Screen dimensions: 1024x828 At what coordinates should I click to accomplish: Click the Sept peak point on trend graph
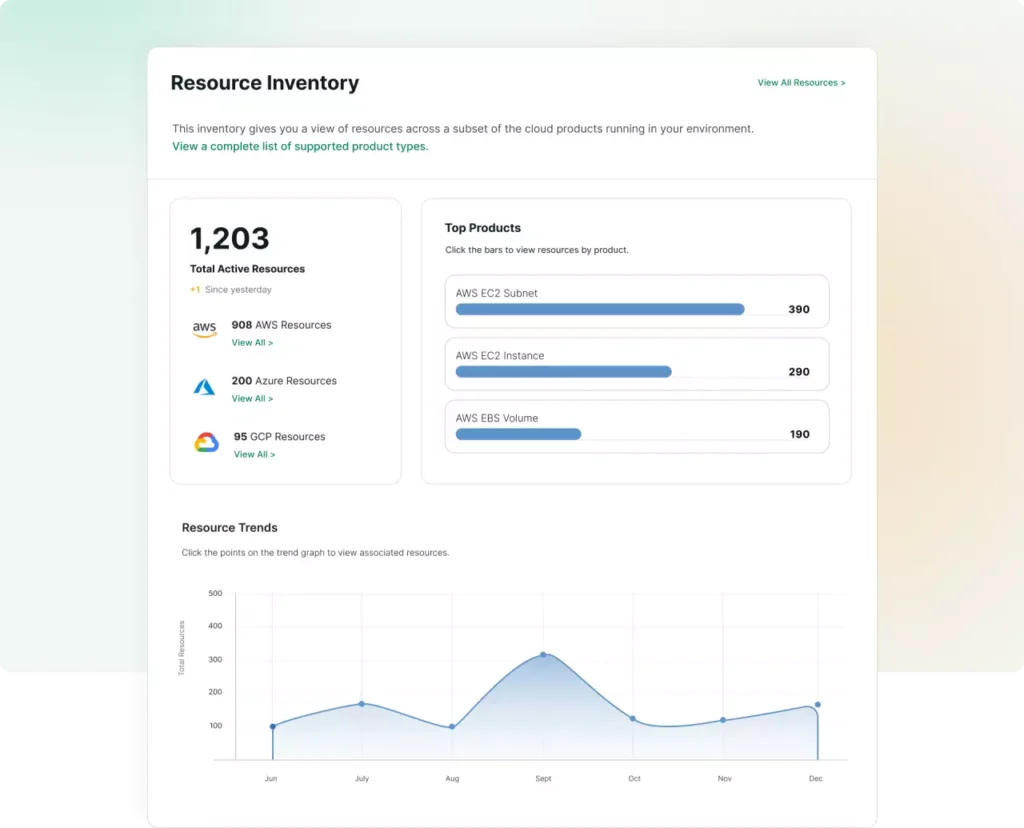pos(543,655)
